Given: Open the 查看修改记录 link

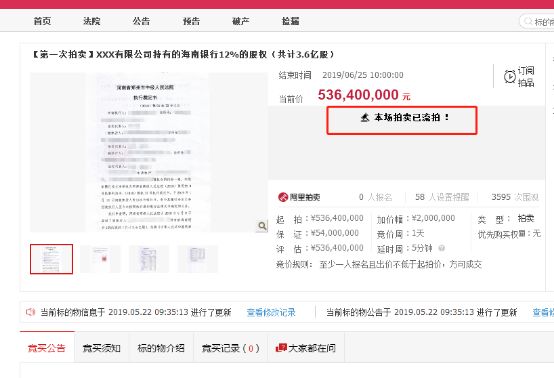Looking at the screenshot, I should coord(271,312).
